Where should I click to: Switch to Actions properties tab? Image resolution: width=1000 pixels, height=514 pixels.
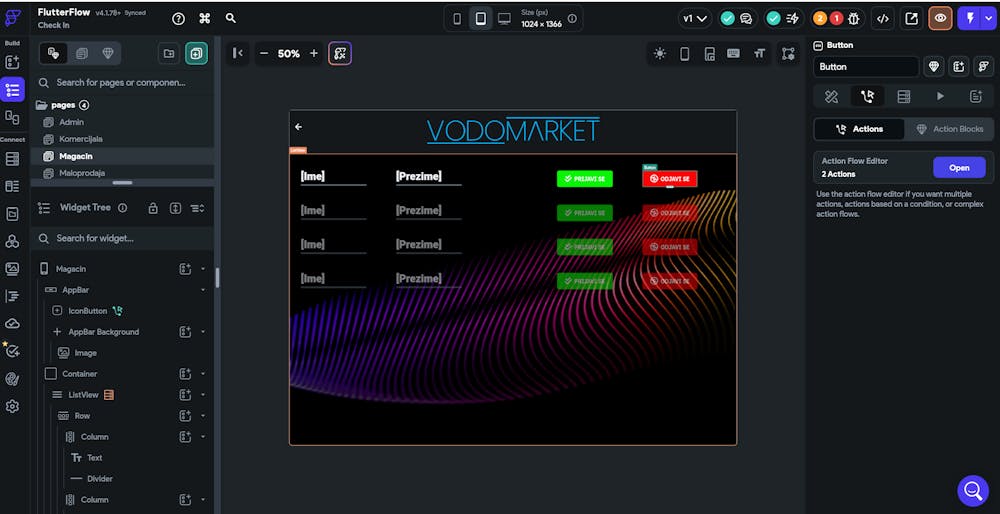tap(867, 96)
